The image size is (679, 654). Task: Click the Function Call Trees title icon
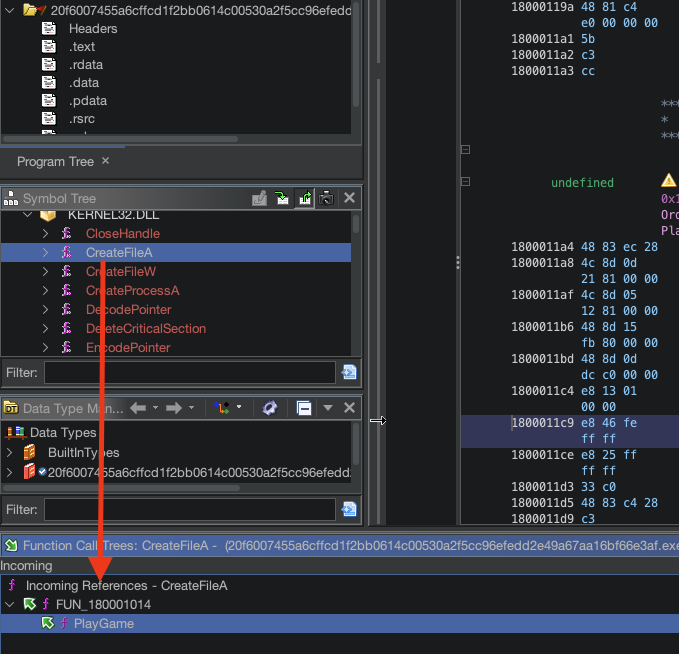[11, 545]
